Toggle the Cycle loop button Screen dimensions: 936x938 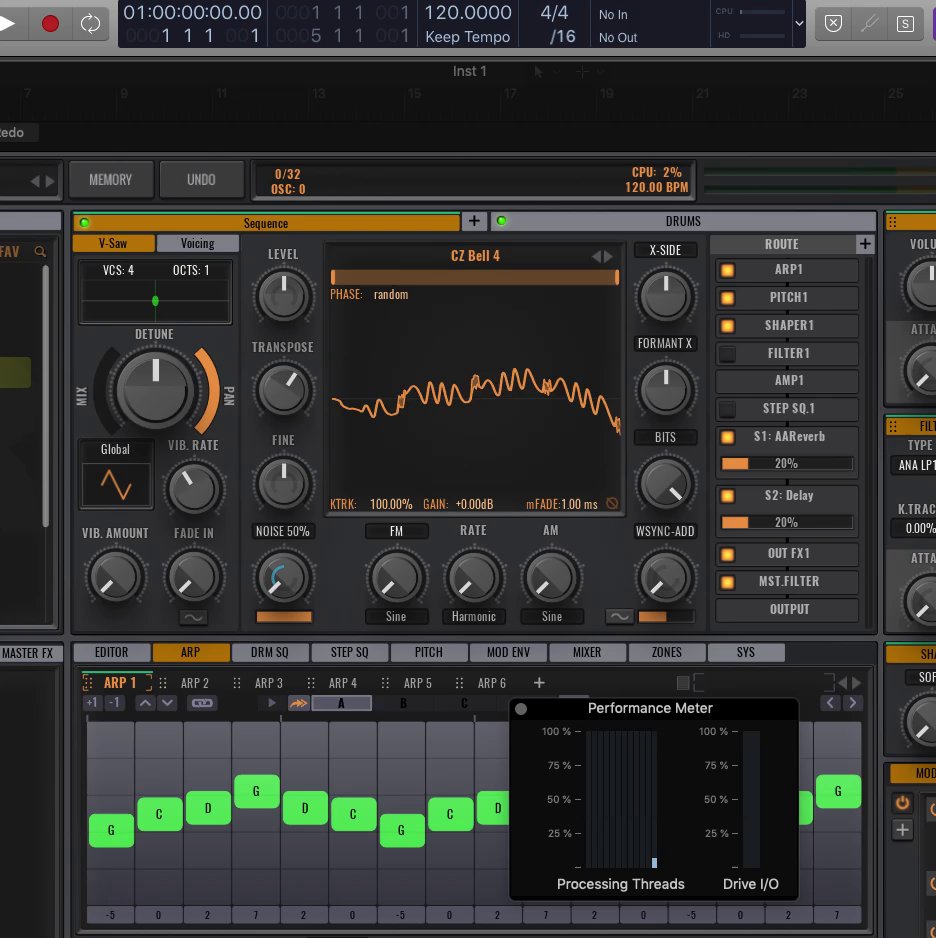click(90, 23)
